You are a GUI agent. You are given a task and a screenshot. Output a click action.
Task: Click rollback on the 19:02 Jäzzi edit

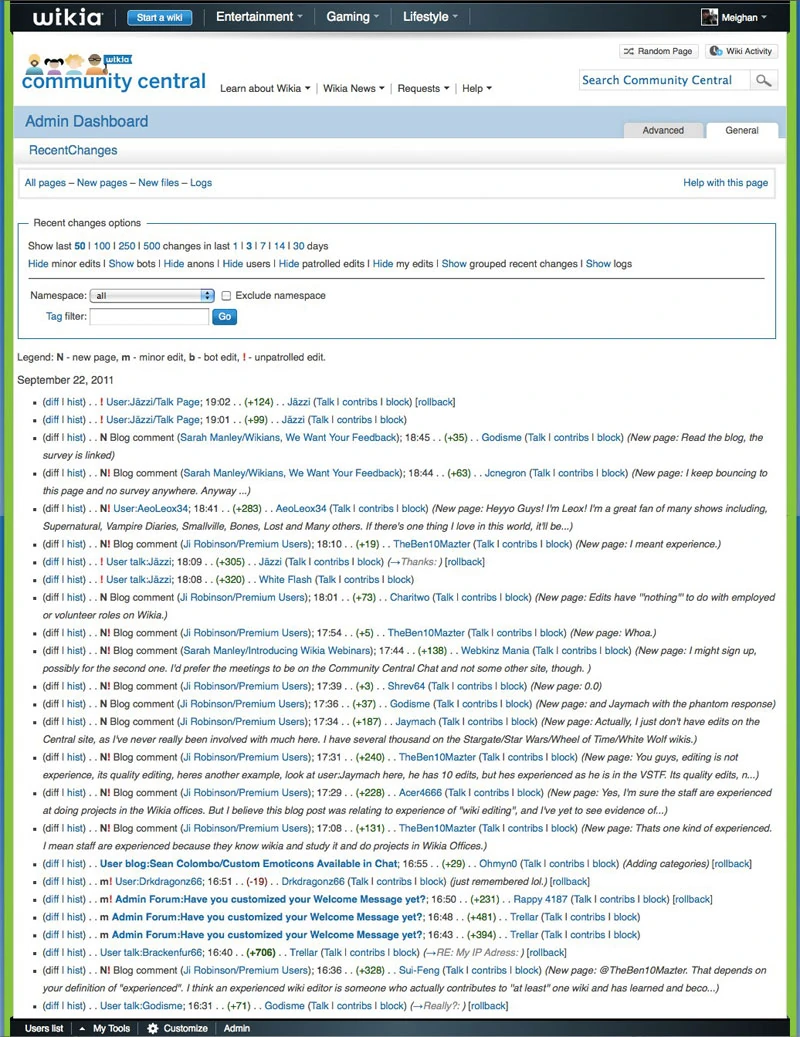[435, 402]
